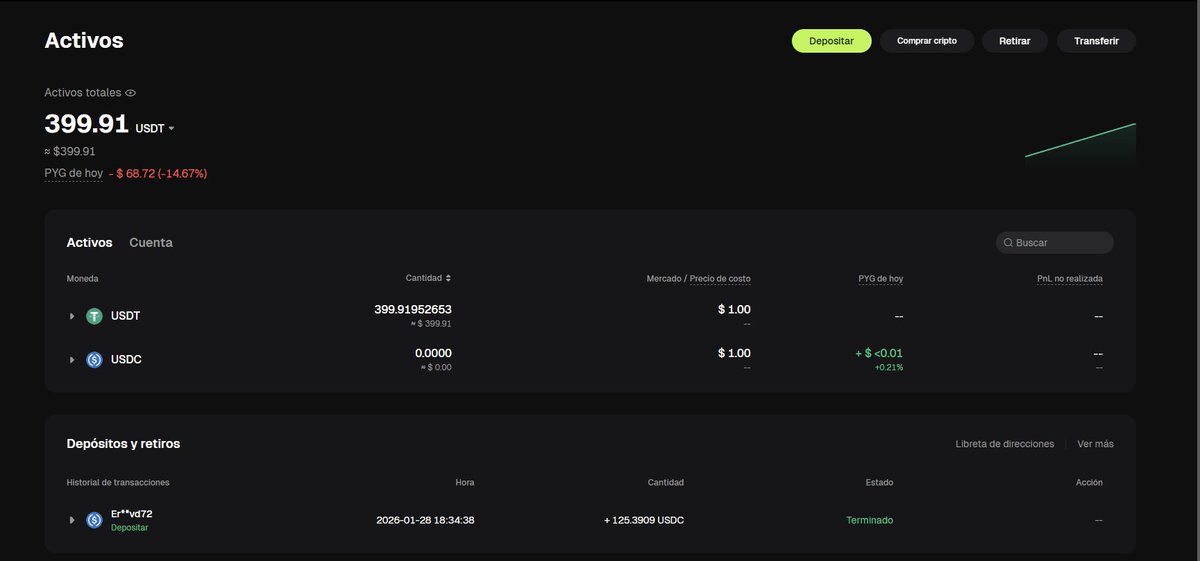Click the PYG de hoy label under total
1200x561 pixels.
[73, 173]
